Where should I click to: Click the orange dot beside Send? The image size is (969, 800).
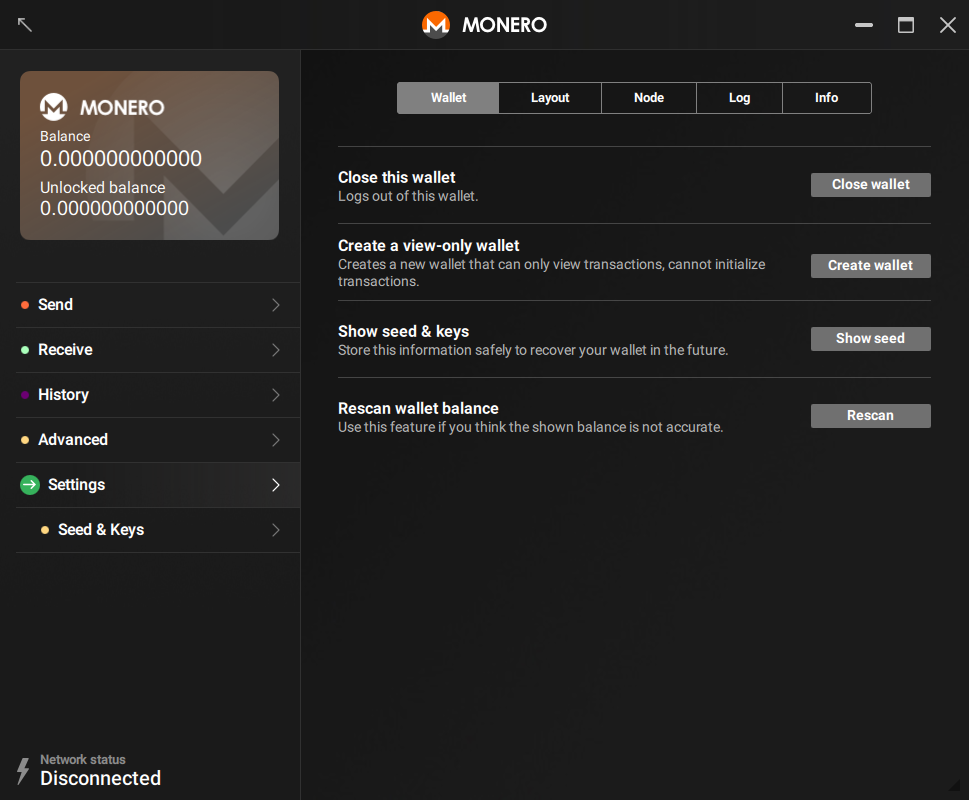25,305
